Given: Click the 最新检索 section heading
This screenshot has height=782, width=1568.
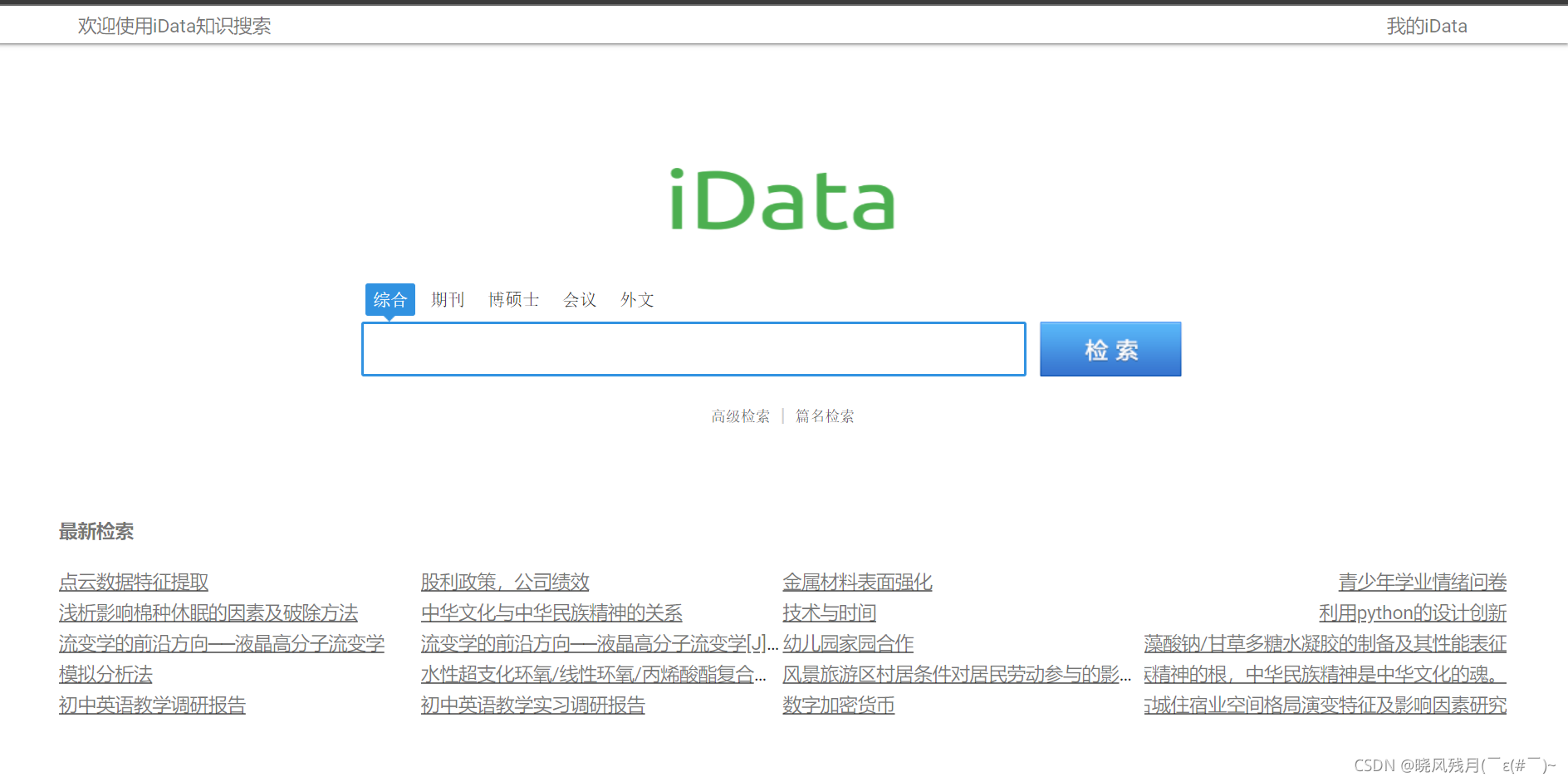Looking at the screenshot, I should pyautogui.click(x=96, y=531).
